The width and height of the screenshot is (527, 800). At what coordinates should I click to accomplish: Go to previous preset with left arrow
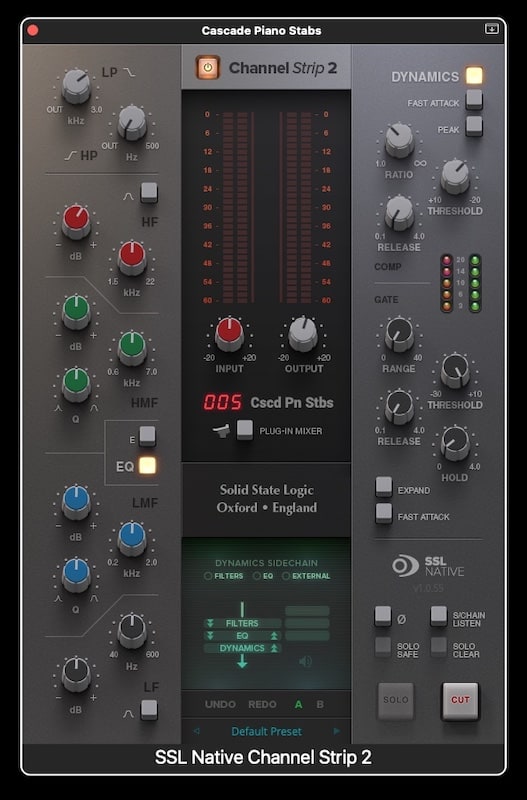(196, 731)
